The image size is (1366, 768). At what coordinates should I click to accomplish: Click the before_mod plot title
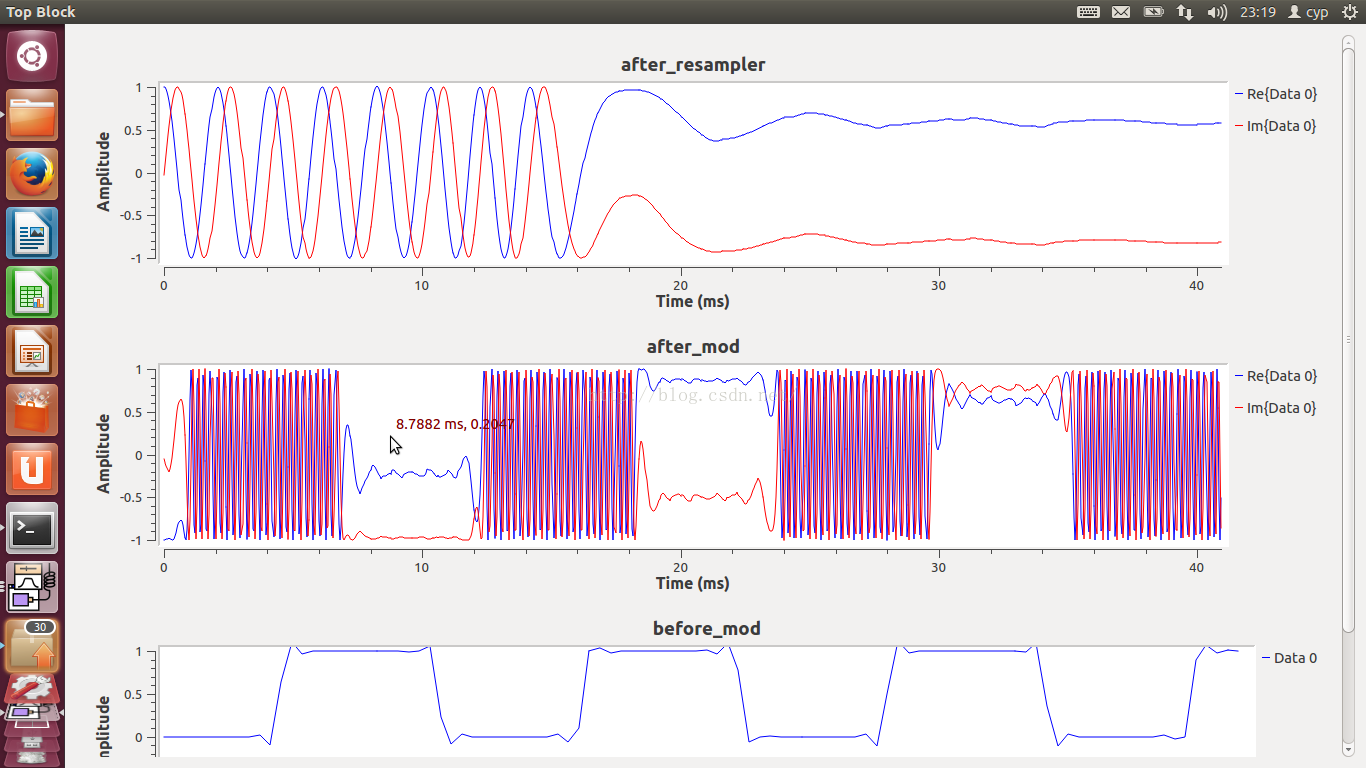pos(706,629)
